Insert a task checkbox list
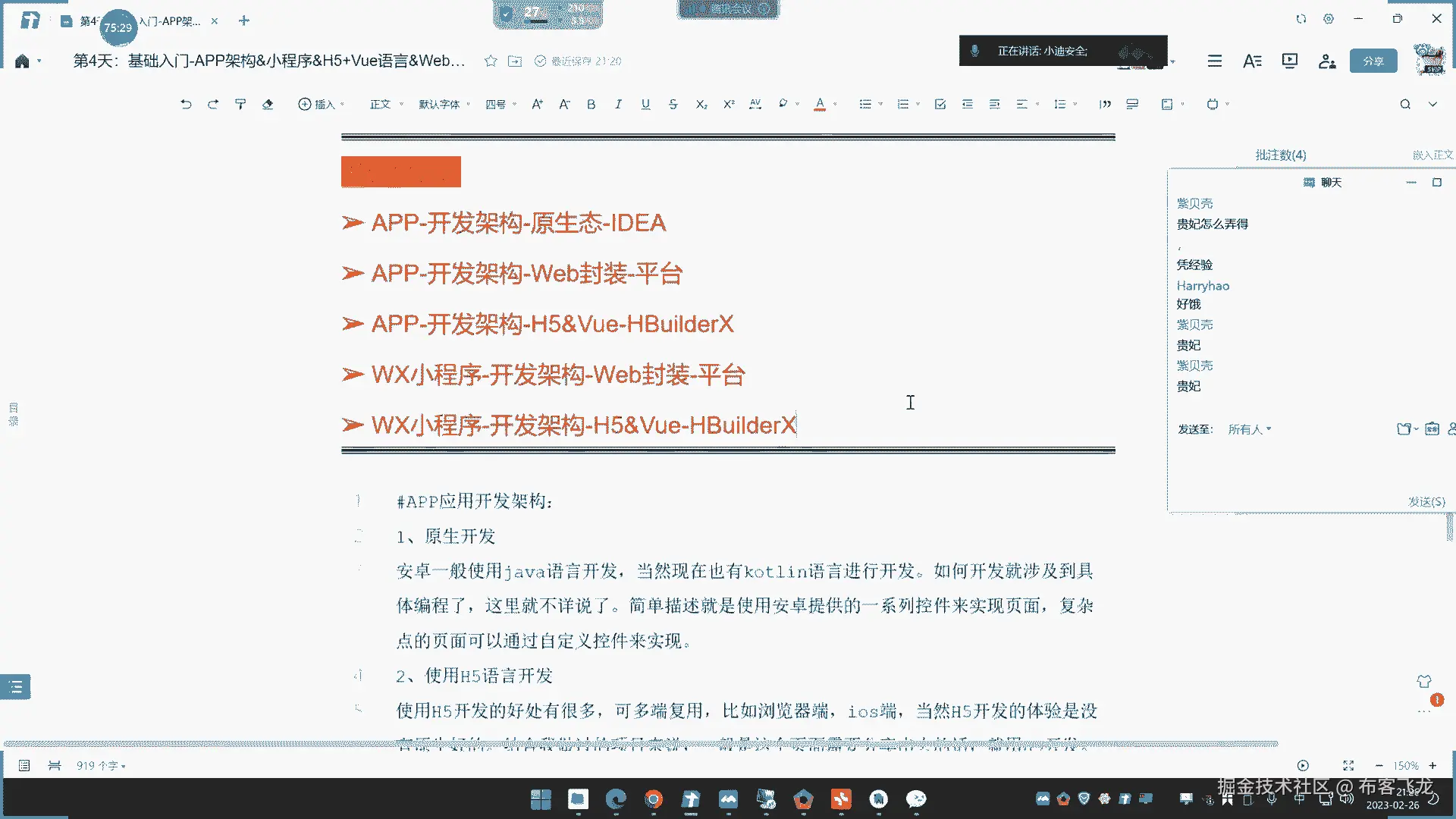 940,105
